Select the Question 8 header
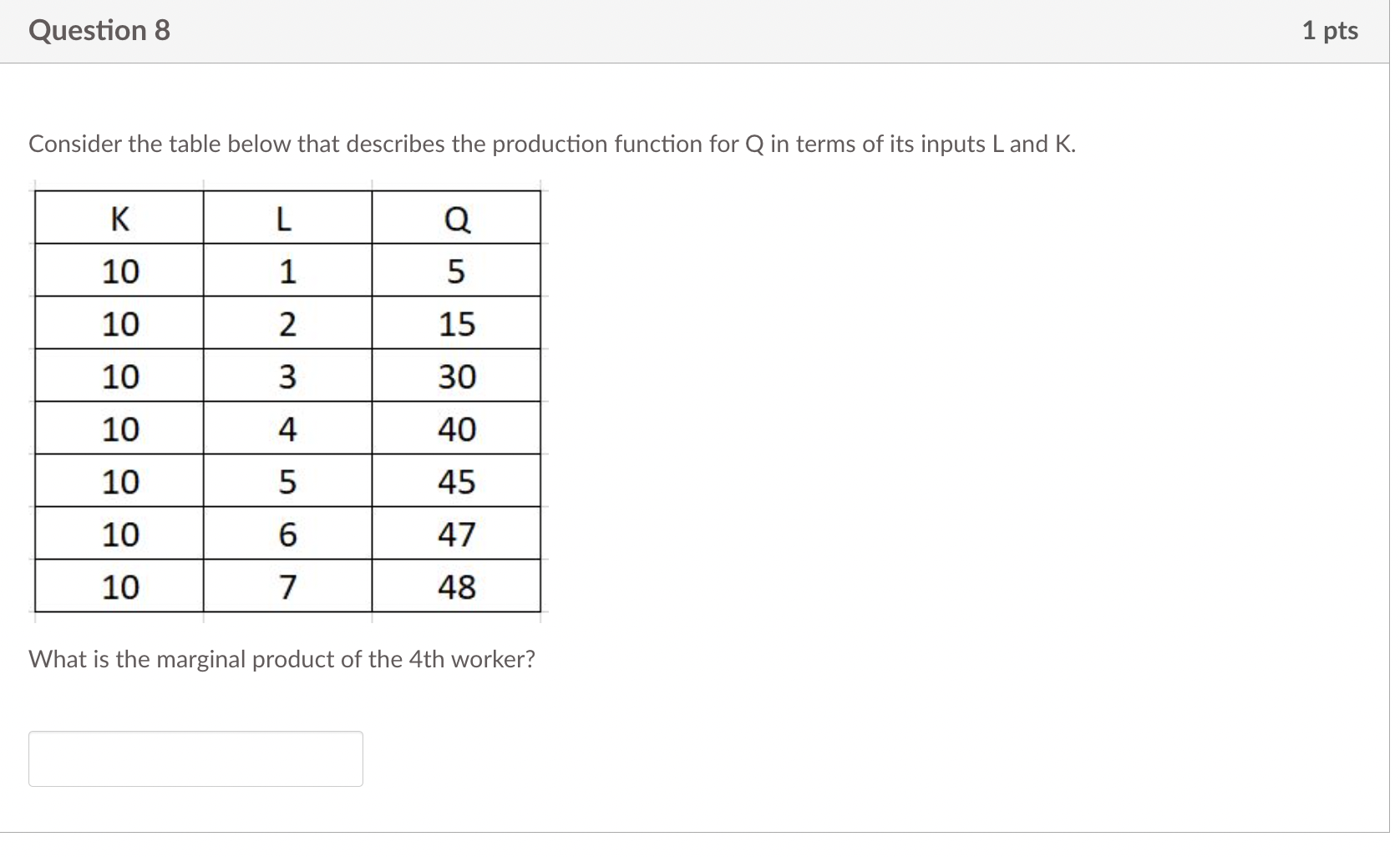Screen dimensions: 1400x857 point(98,30)
